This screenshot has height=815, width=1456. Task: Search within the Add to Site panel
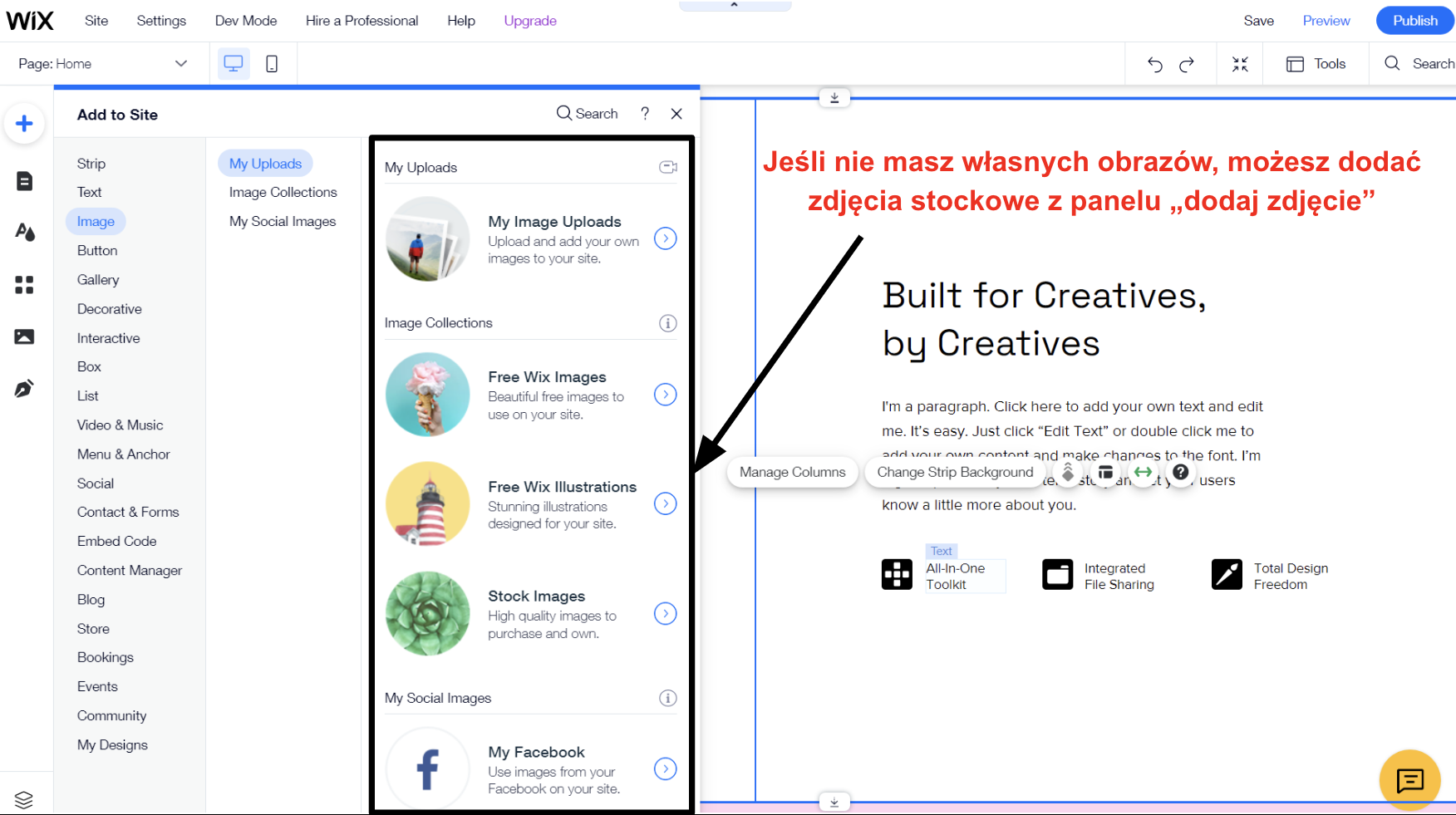tap(587, 114)
